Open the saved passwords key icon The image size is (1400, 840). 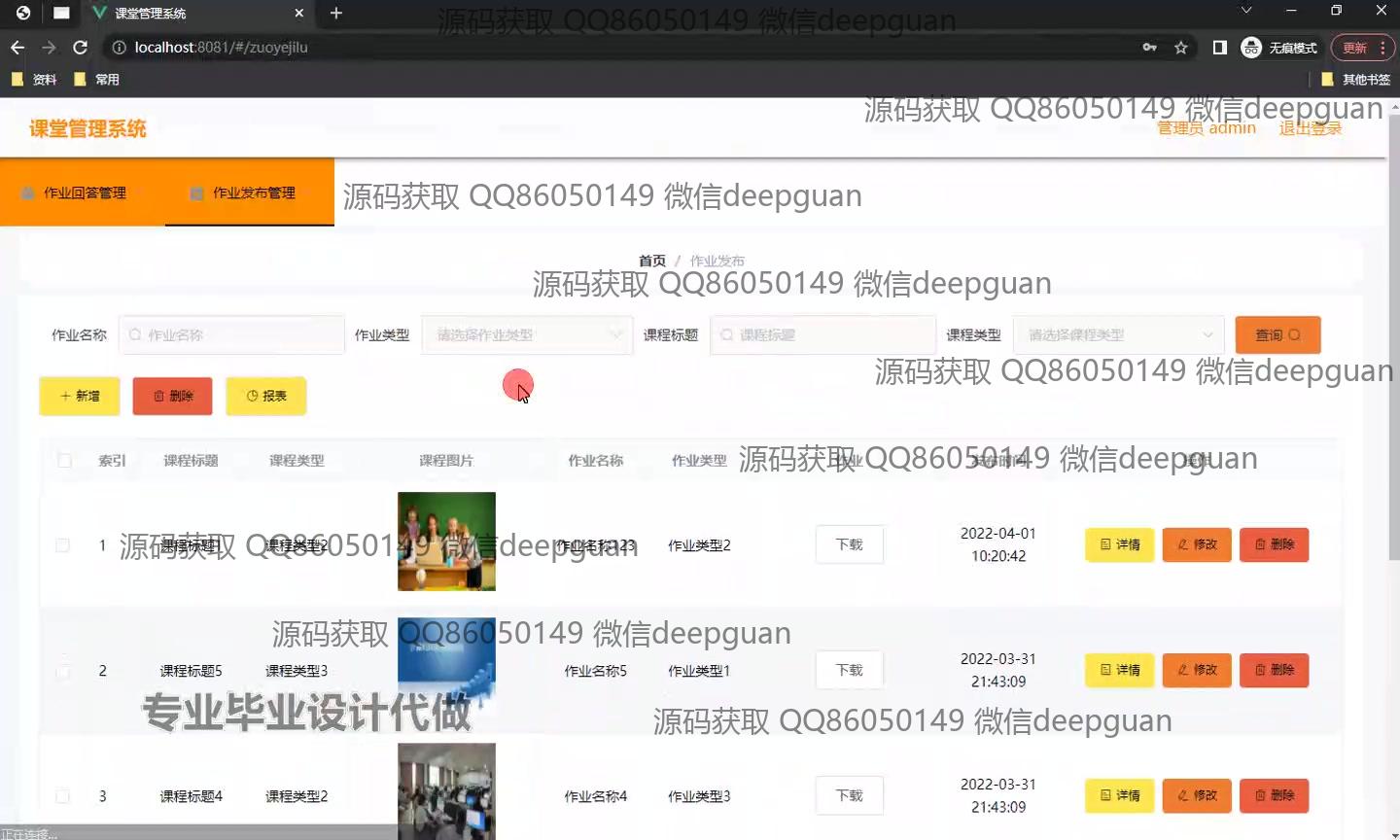tap(1149, 48)
